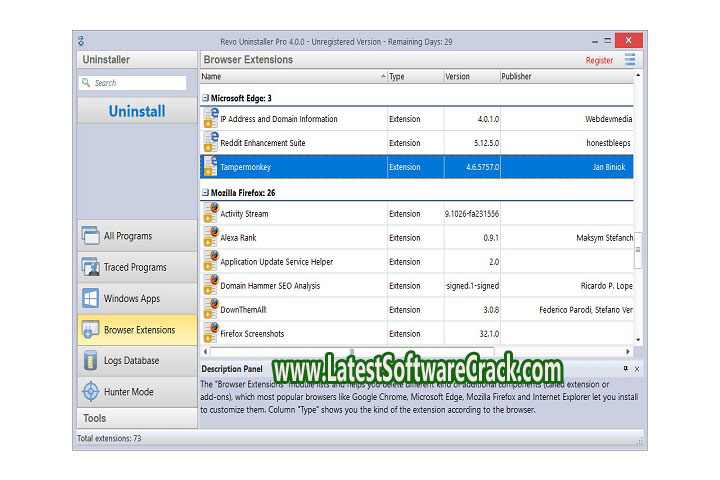
Task: Sort by the Version column header
Action: 472,76
